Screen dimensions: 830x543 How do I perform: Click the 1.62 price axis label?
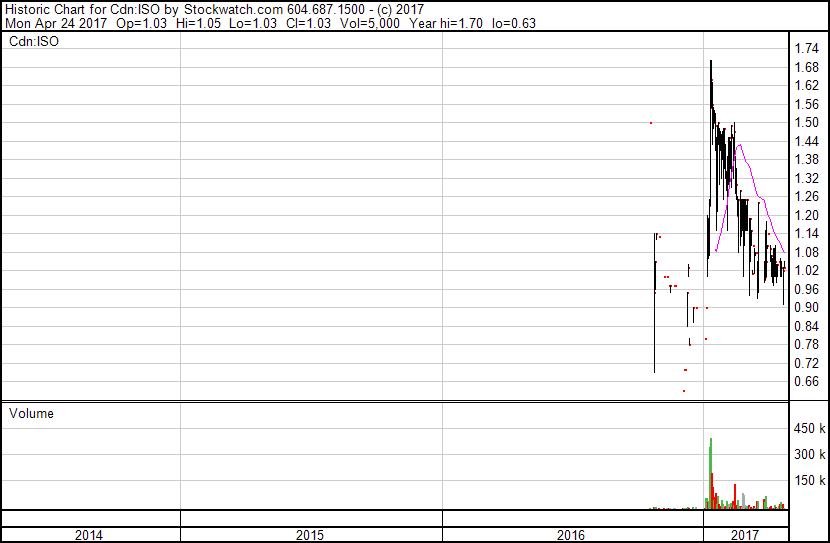pyautogui.click(x=807, y=85)
